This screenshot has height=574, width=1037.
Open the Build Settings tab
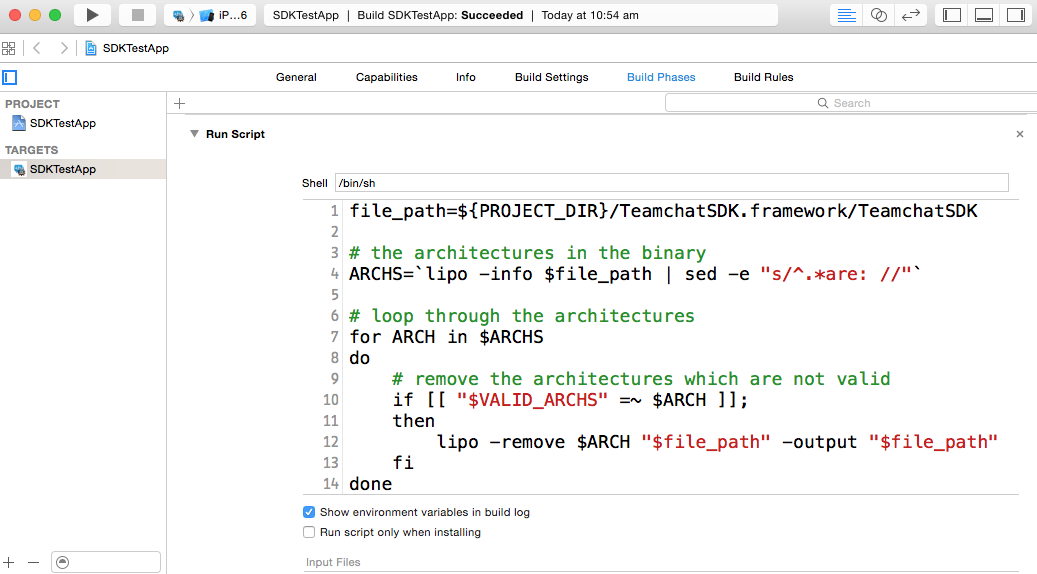pyautogui.click(x=552, y=77)
